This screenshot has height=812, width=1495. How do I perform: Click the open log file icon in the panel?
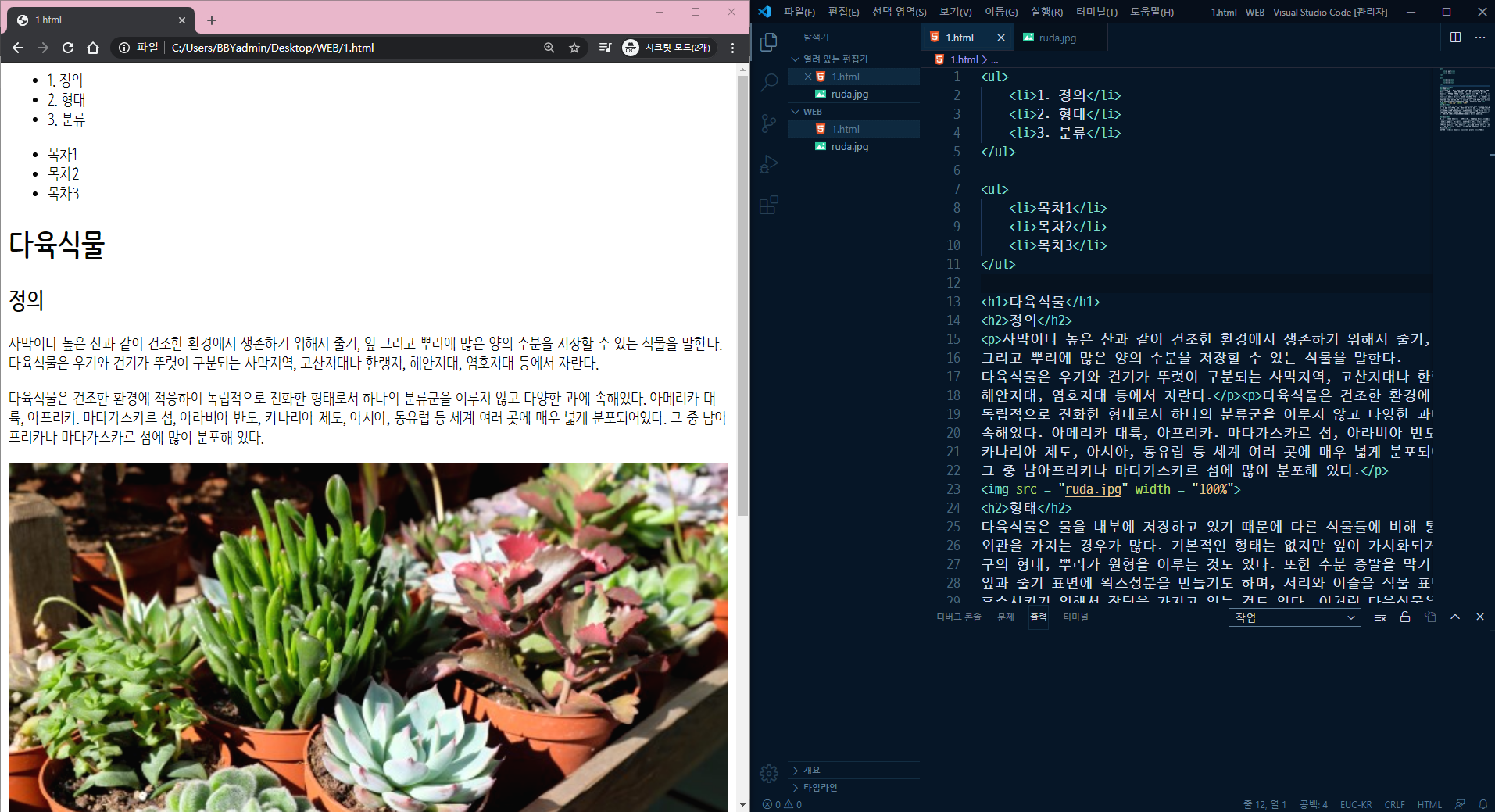pos(1430,617)
